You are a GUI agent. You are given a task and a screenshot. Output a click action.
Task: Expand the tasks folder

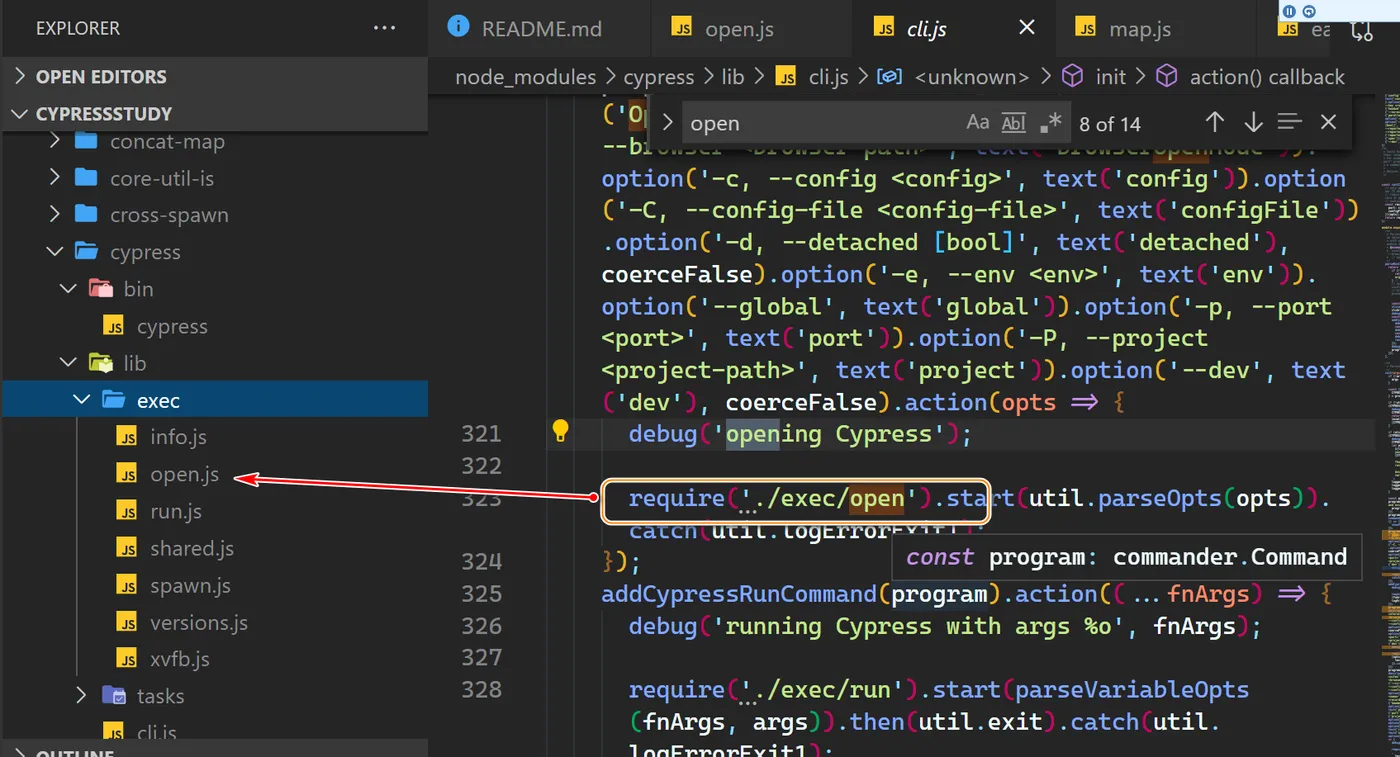coord(82,696)
